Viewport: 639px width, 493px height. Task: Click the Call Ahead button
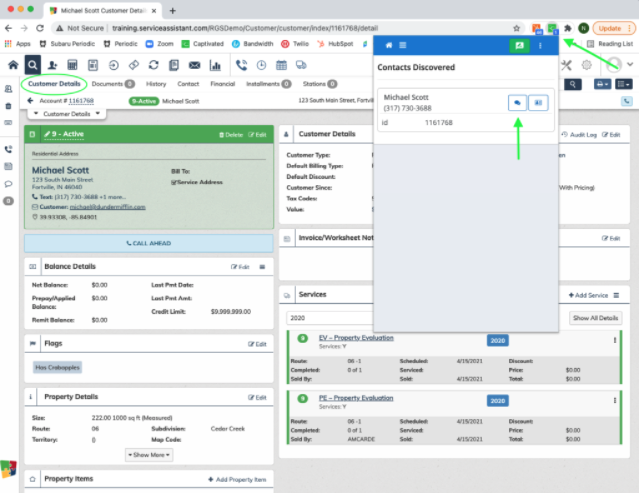148,243
